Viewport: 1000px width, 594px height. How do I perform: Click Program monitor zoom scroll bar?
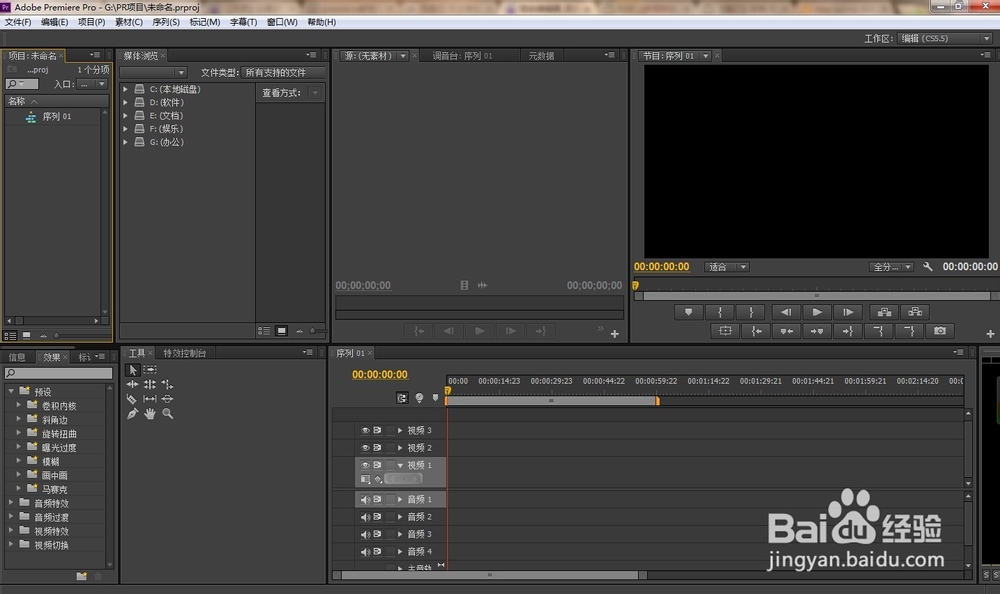(816, 296)
